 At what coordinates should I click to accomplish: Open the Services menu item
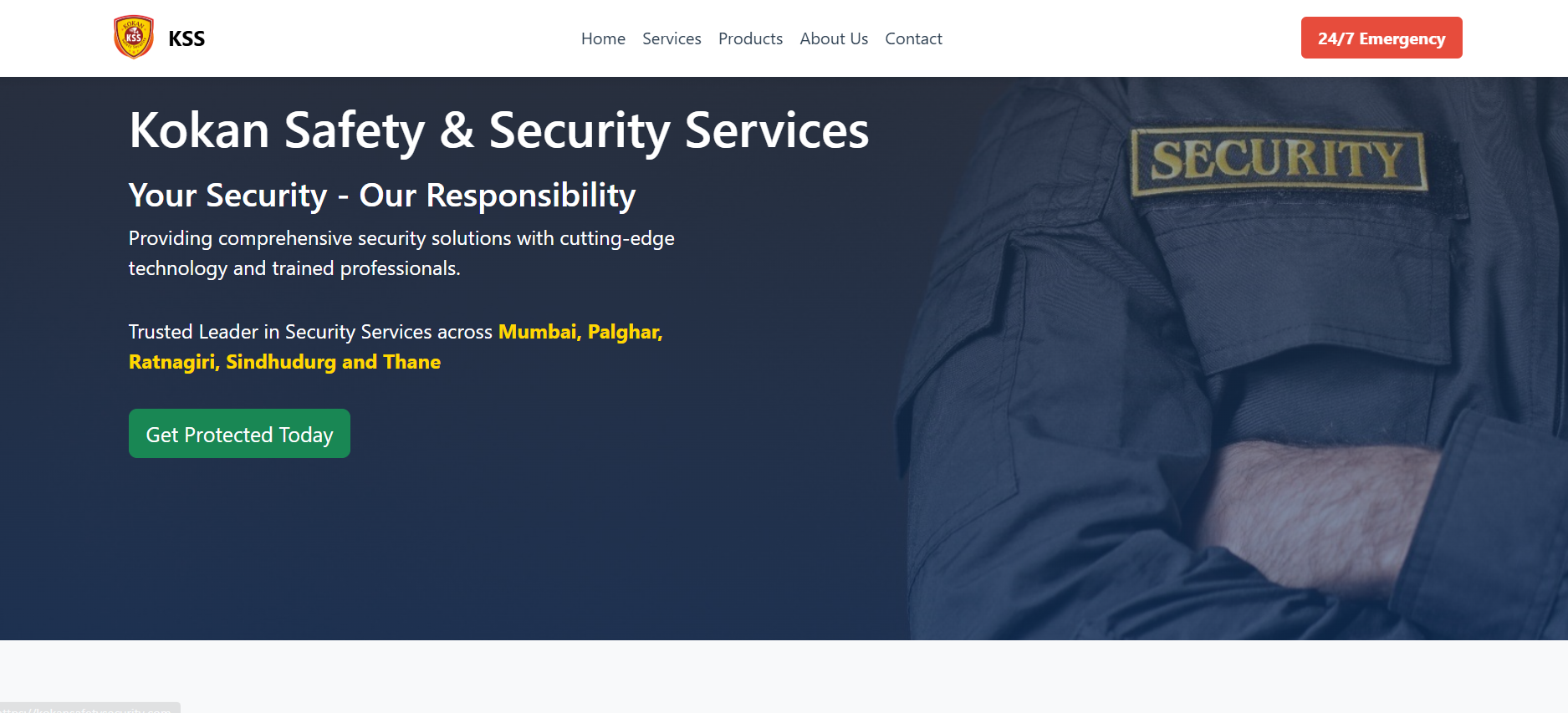click(x=672, y=38)
